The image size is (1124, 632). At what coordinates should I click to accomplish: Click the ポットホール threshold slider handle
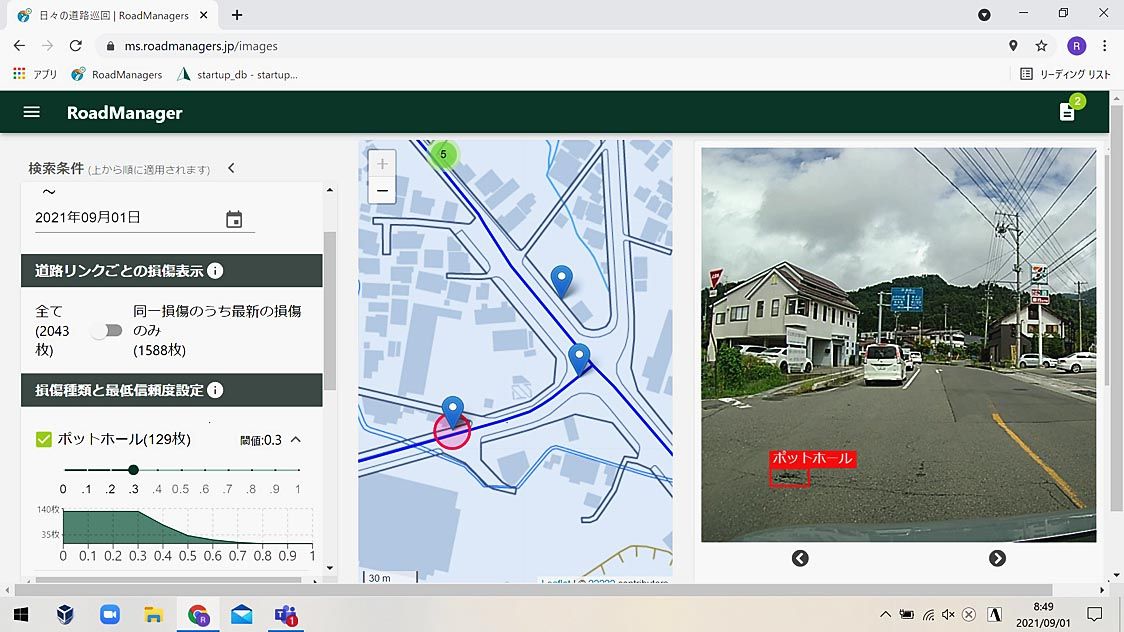point(133,469)
